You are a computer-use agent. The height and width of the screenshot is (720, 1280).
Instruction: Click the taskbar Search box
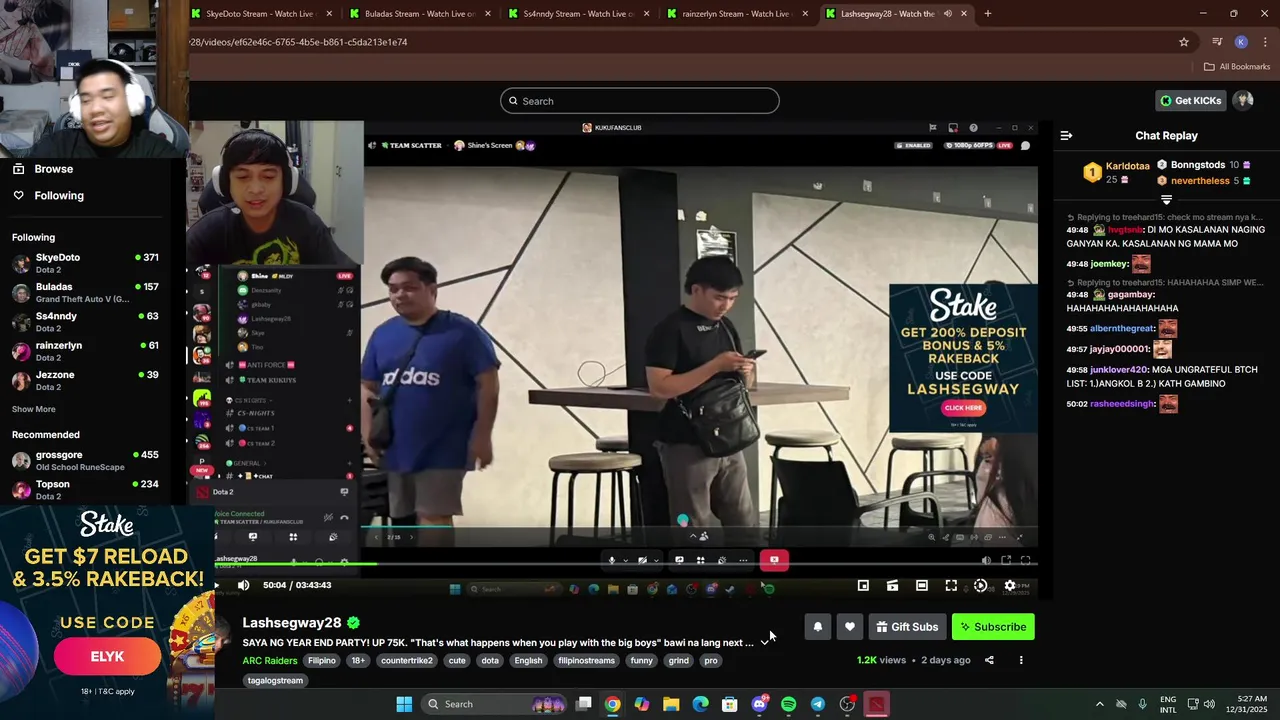click(494, 704)
